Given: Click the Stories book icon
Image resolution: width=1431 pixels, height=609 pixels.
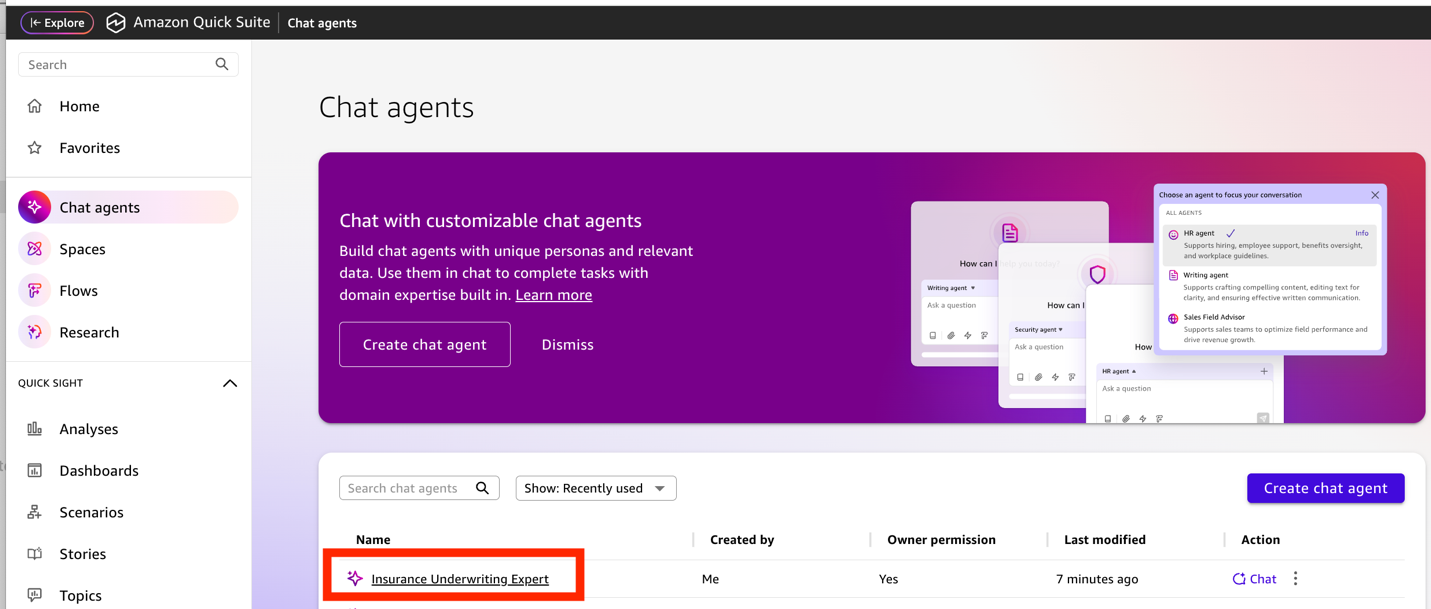Looking at the screenshot, I should point(35,554).
